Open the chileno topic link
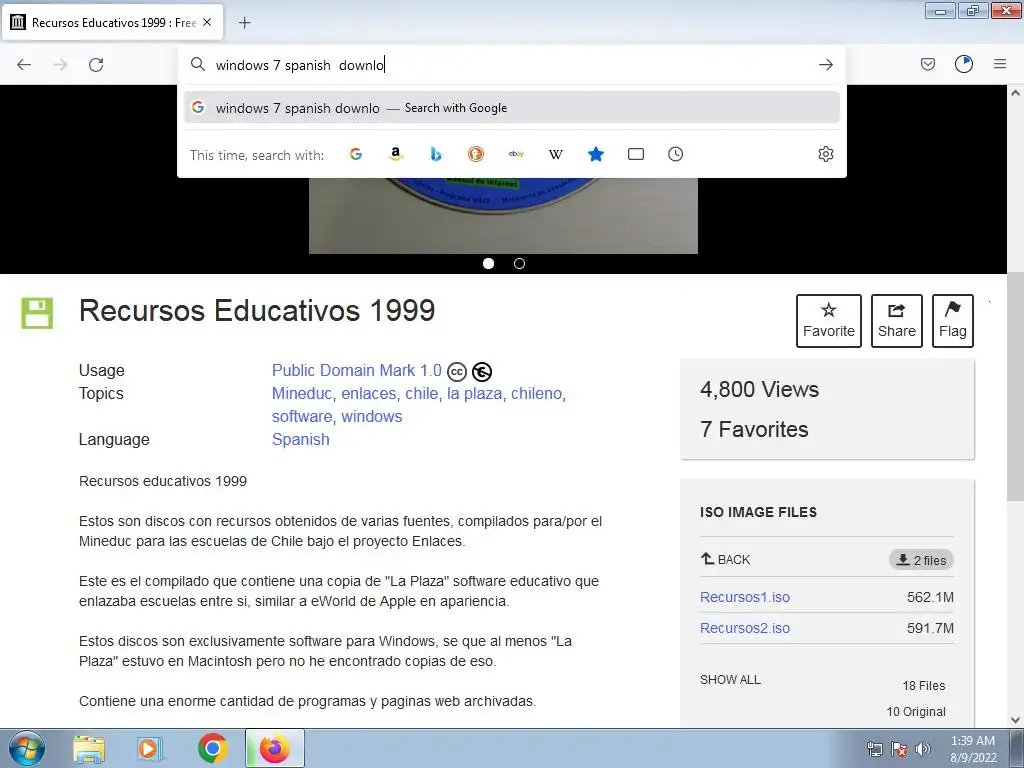 (x=536, y=394)
